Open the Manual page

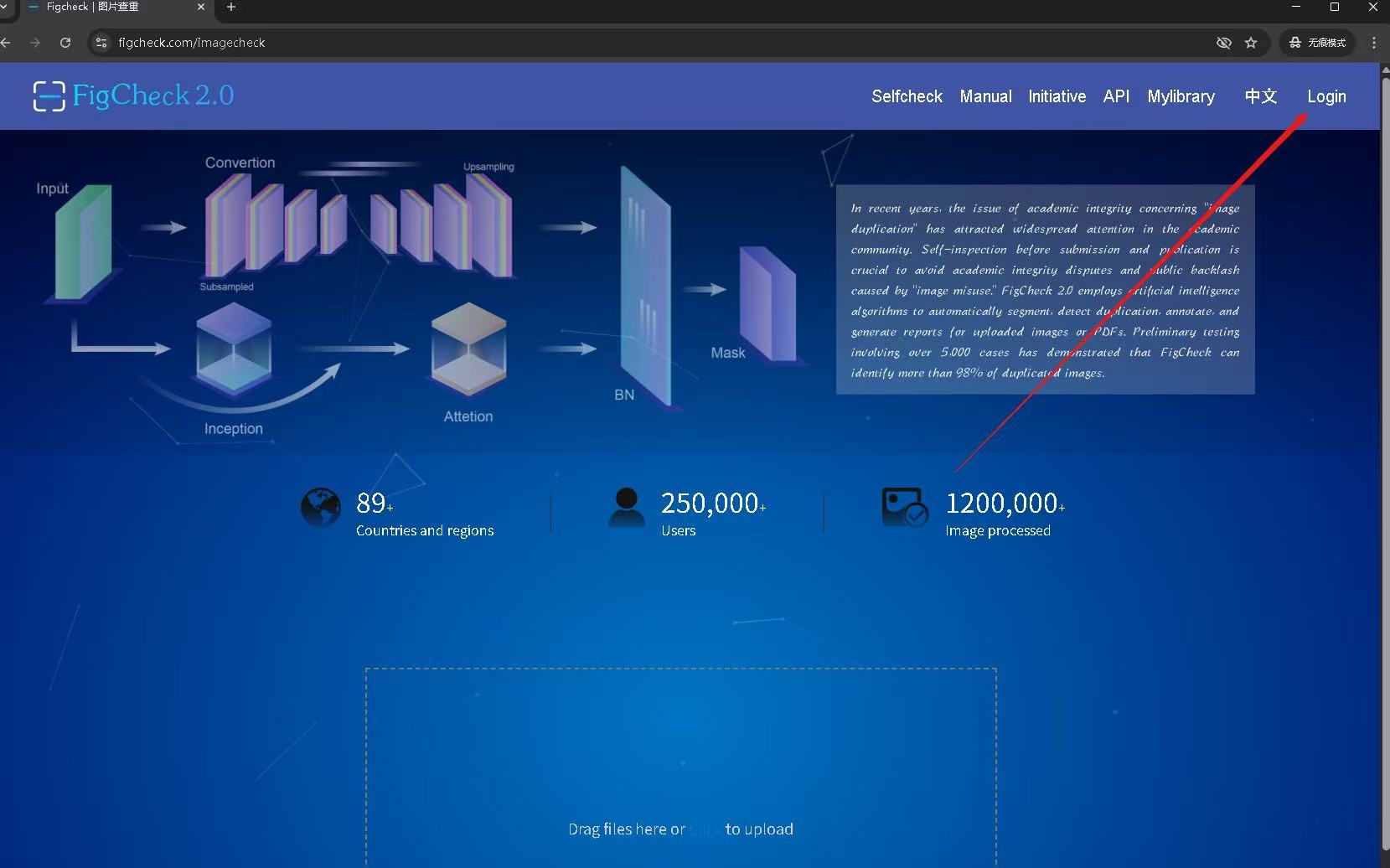pyautogui.click(x=985, y=96)
